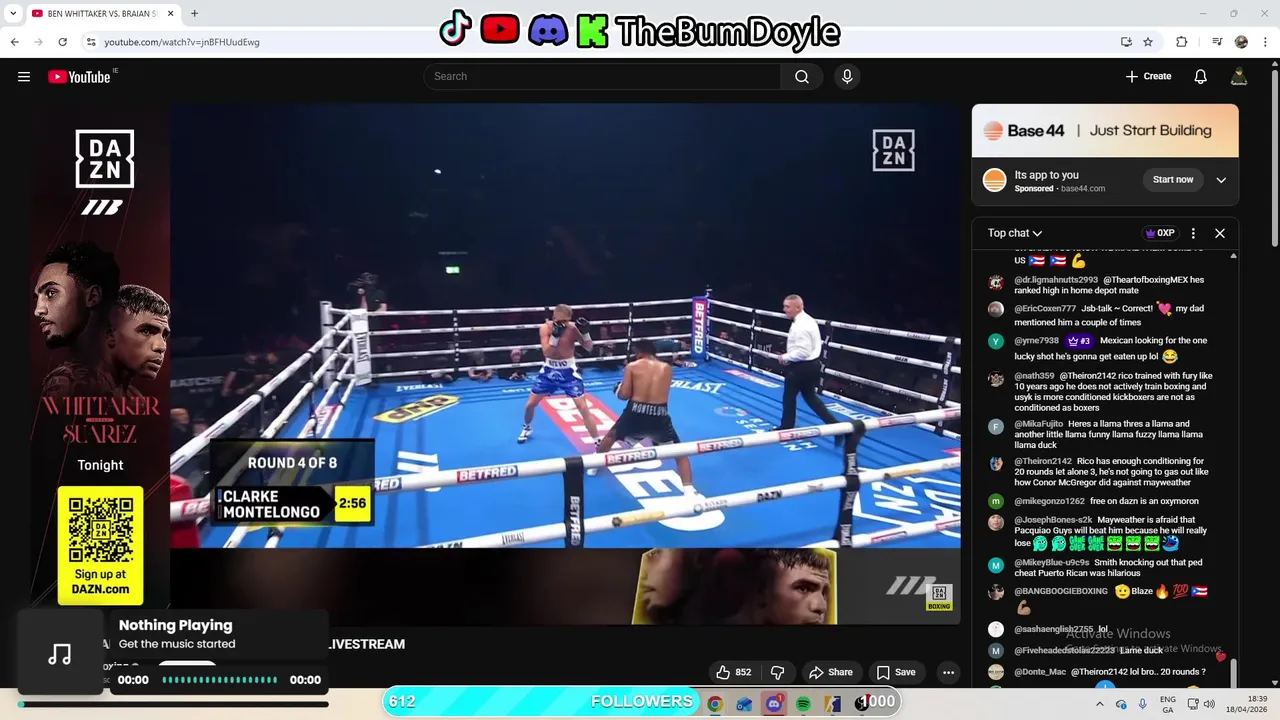Install app from address bar icon
Screen dimensions: 1280x720
pos(1126,42)
